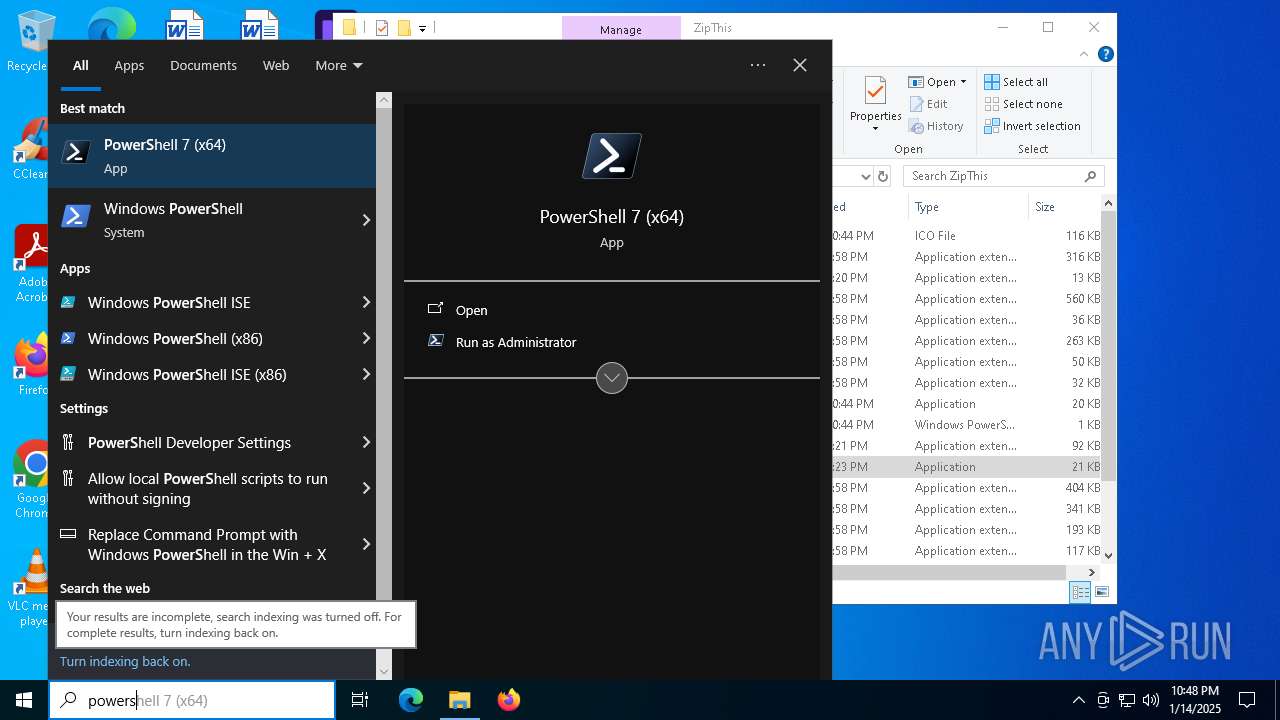Open the ribbon Open dropdown arrow
The width and height of the screenshot is (1280, 720).
coord(963,82)
